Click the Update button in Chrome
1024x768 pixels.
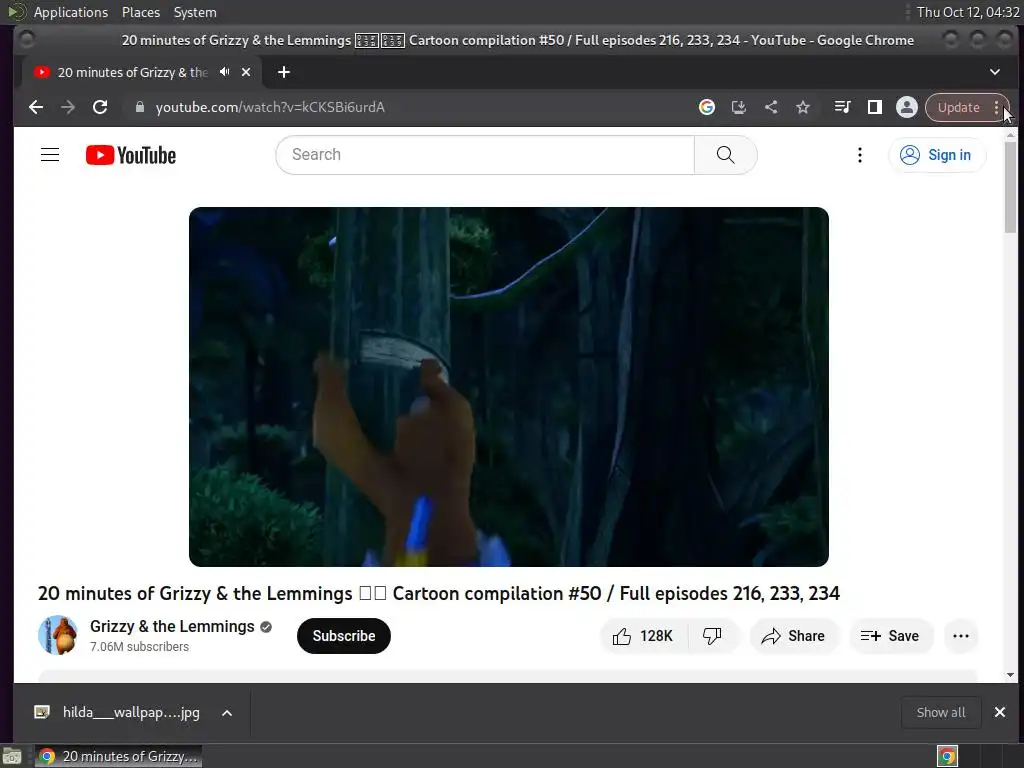959,108
